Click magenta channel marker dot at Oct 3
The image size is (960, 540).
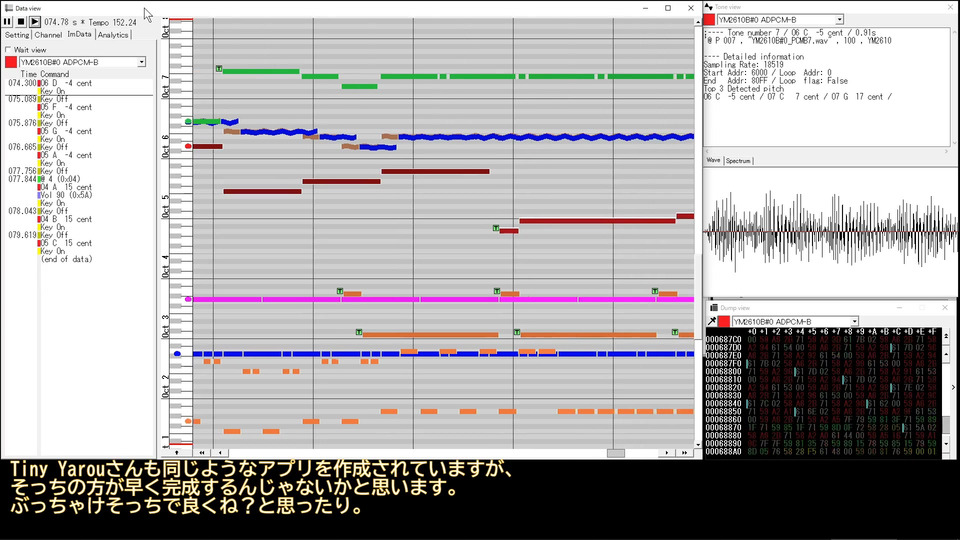(188, 299)
